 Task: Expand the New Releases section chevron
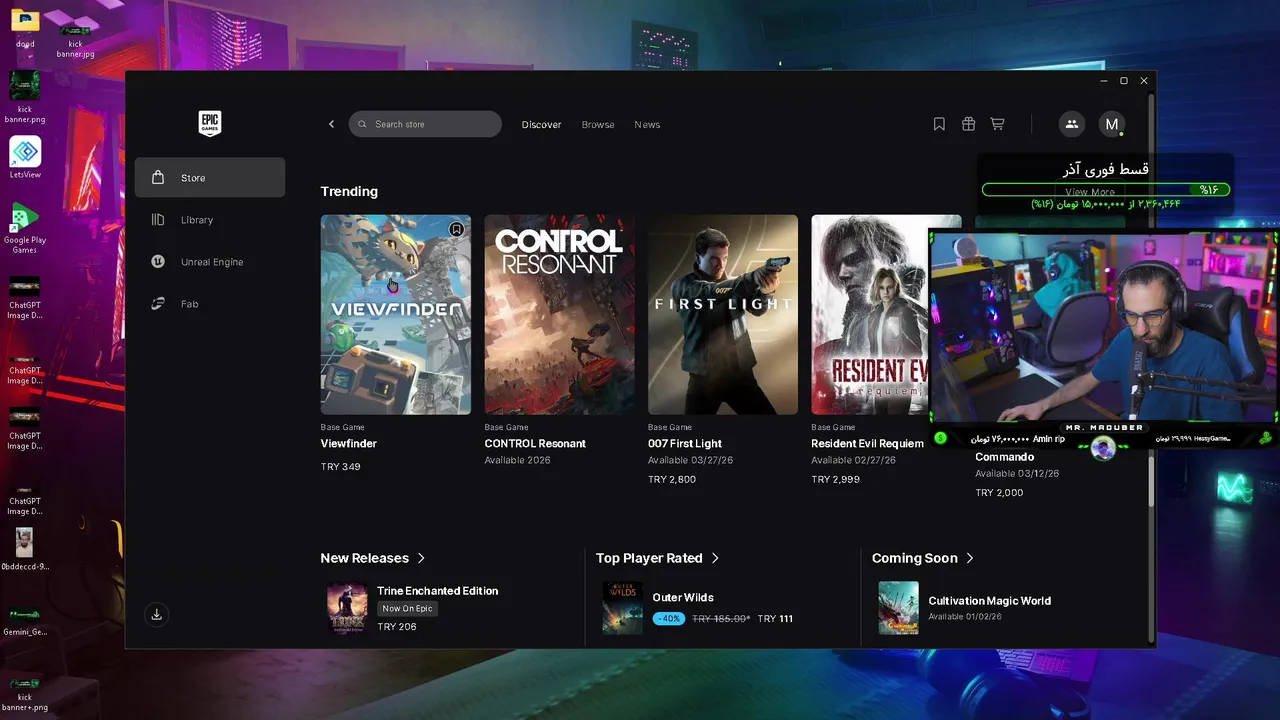pyautogui.click(x=421, y=558)
